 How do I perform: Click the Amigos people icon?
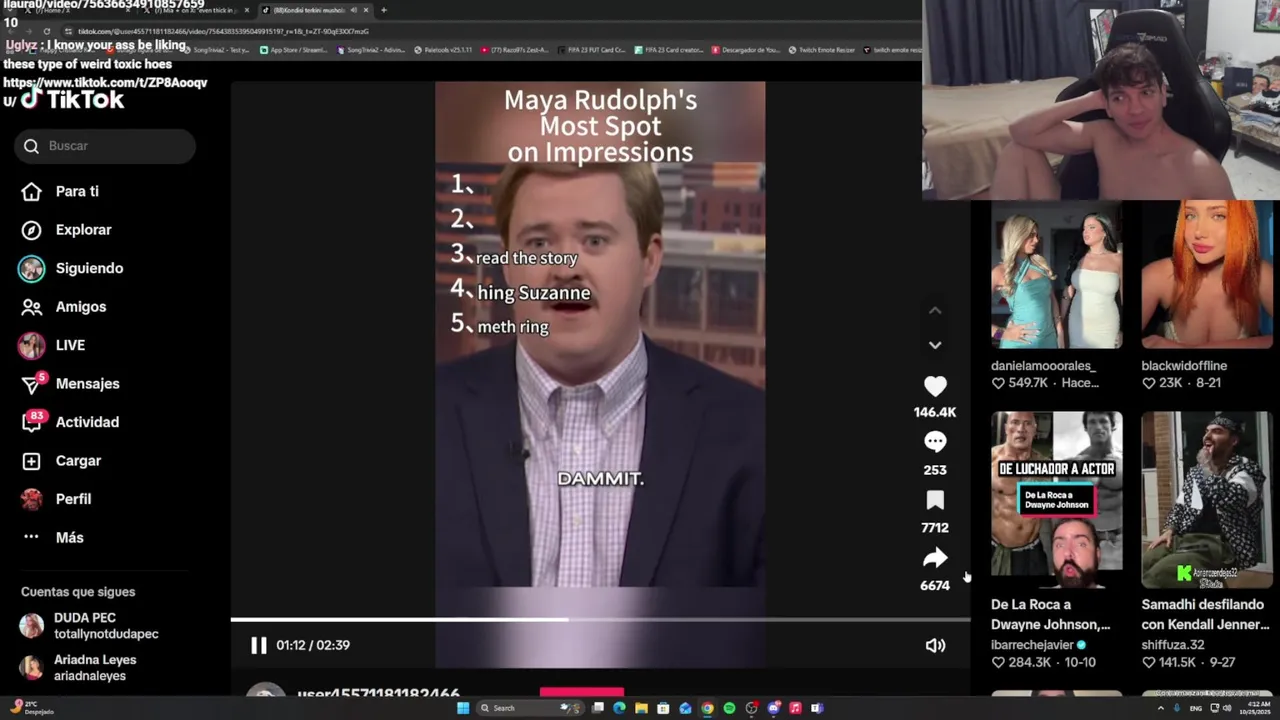[x=31, y=307]
